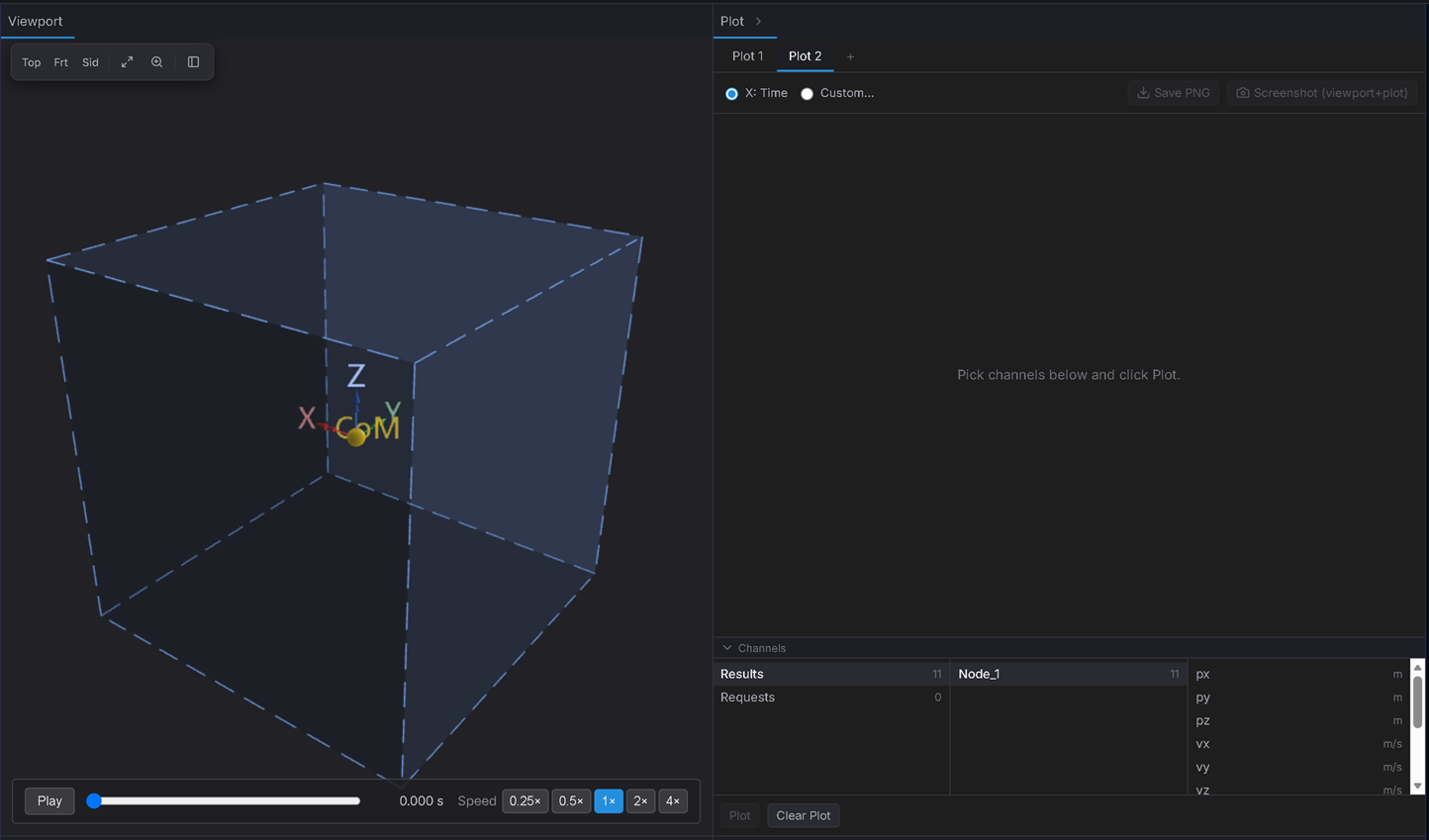Click the yellow CoM sphere in viewport

pyautogui.click(x=356, y=436)
